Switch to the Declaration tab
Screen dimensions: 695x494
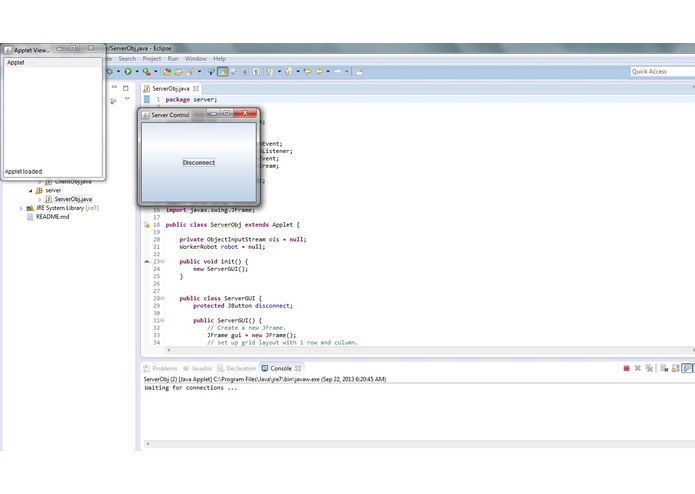[237, 368]
